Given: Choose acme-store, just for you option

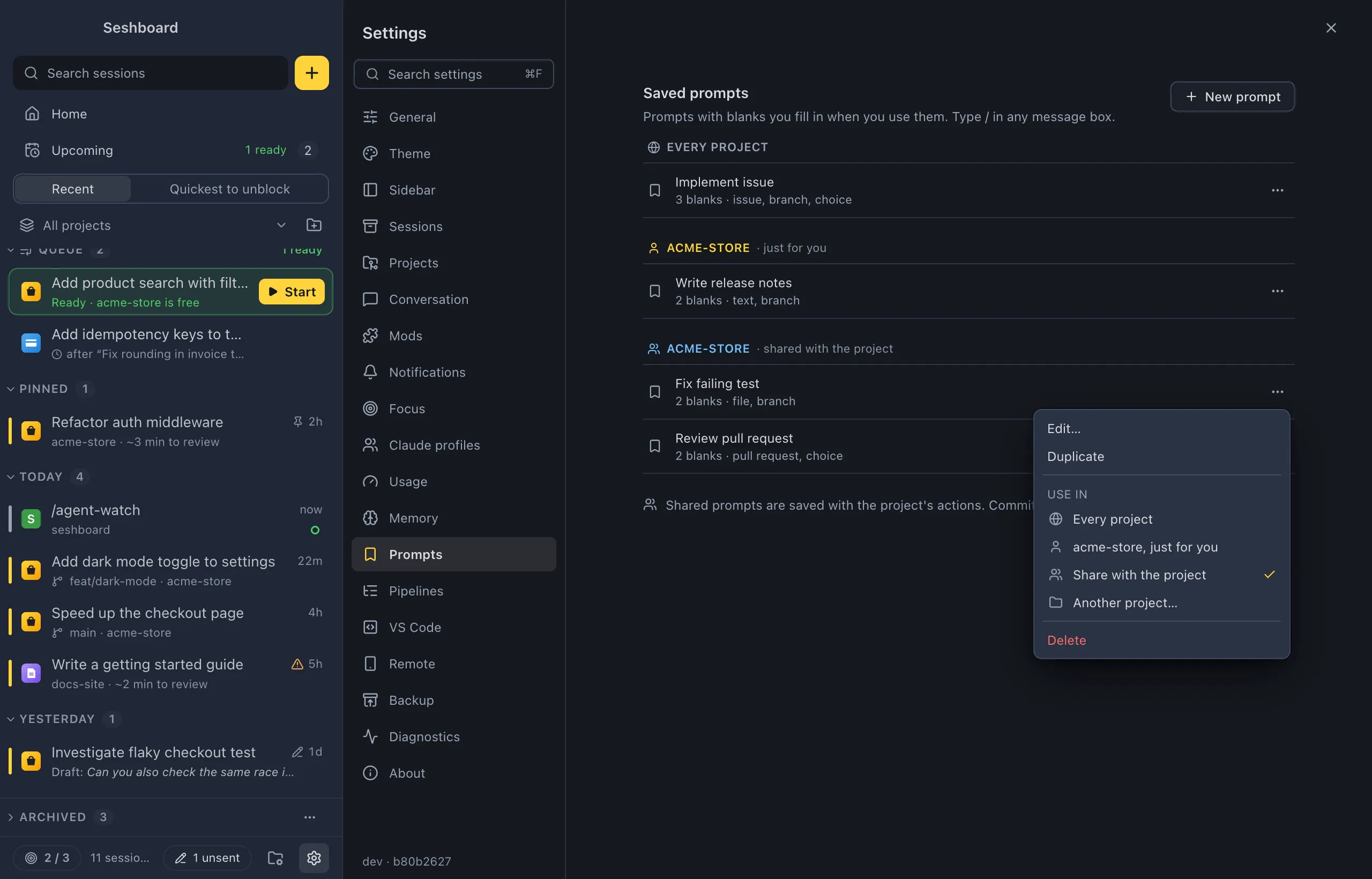Looking at the screenshot, I should (x=1161, y=547).
